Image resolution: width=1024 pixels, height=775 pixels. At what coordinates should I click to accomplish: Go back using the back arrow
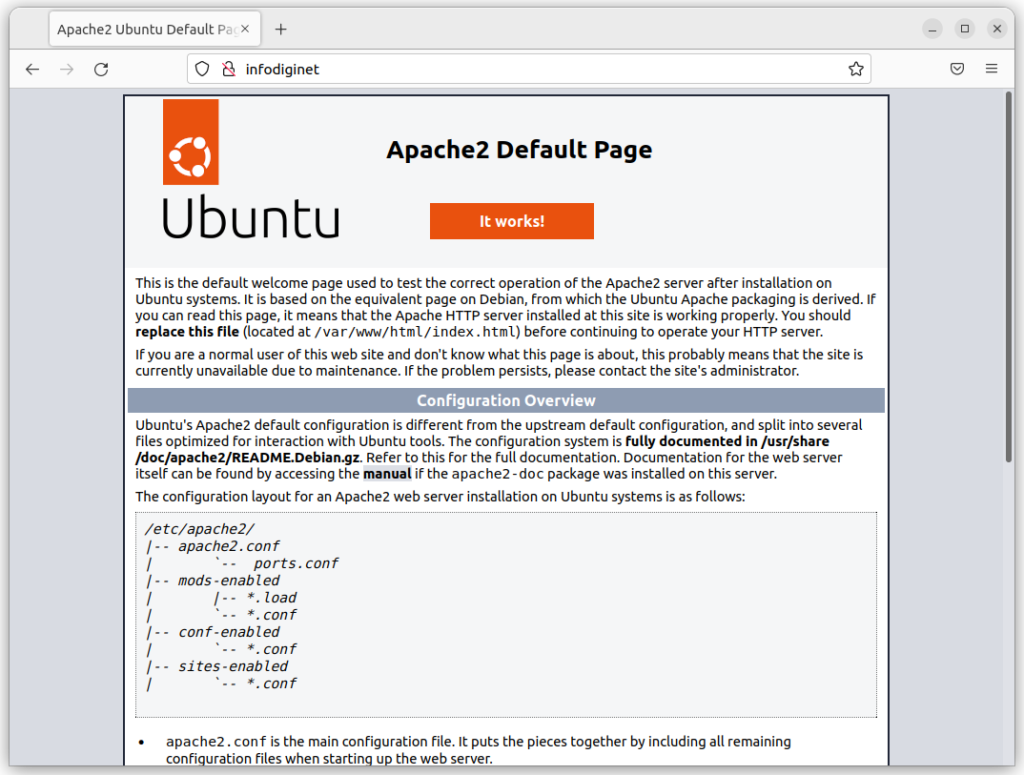tap(32, 69)
